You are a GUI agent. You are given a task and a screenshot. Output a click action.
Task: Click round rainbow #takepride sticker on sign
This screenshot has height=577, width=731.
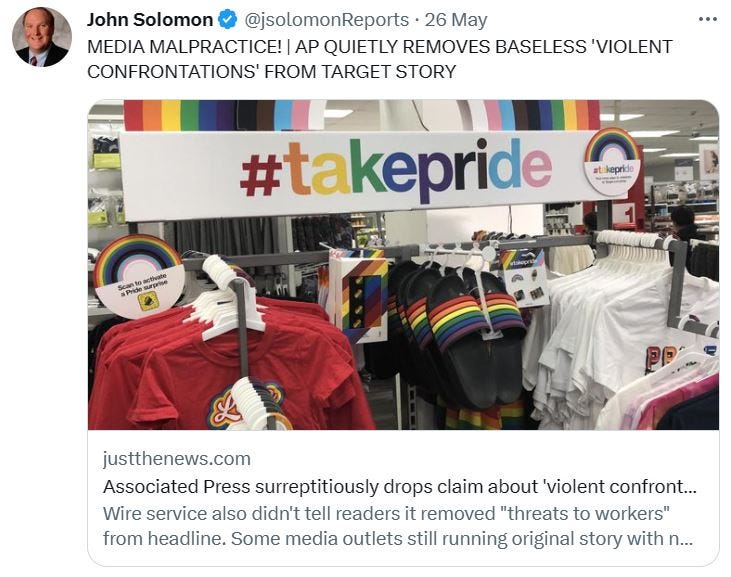click(613, 162)
